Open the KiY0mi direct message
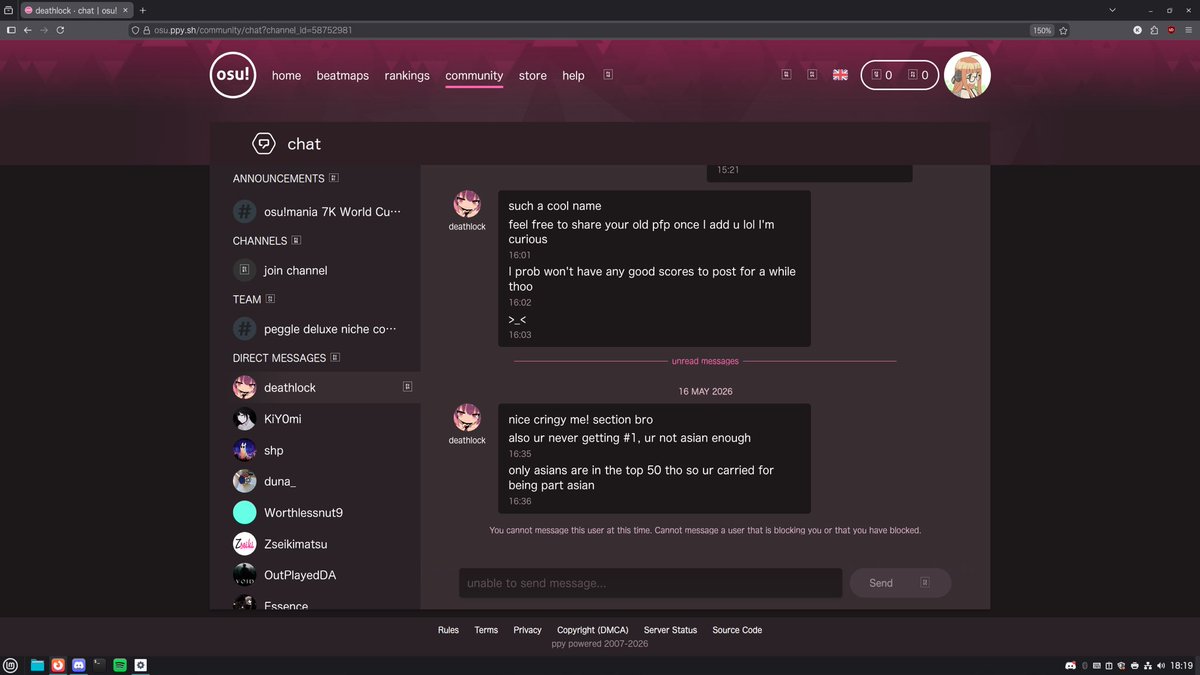The width and height of the screenshot is (1200, 675). 315,419
